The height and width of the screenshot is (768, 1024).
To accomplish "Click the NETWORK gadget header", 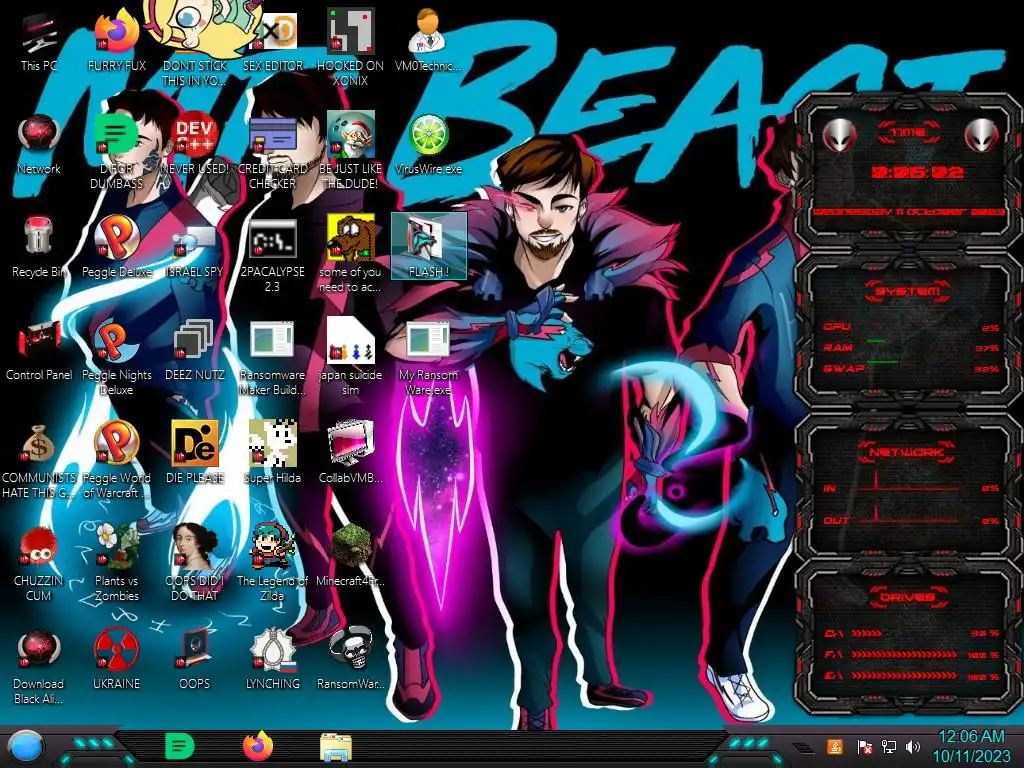I will (x=906, y=452).
